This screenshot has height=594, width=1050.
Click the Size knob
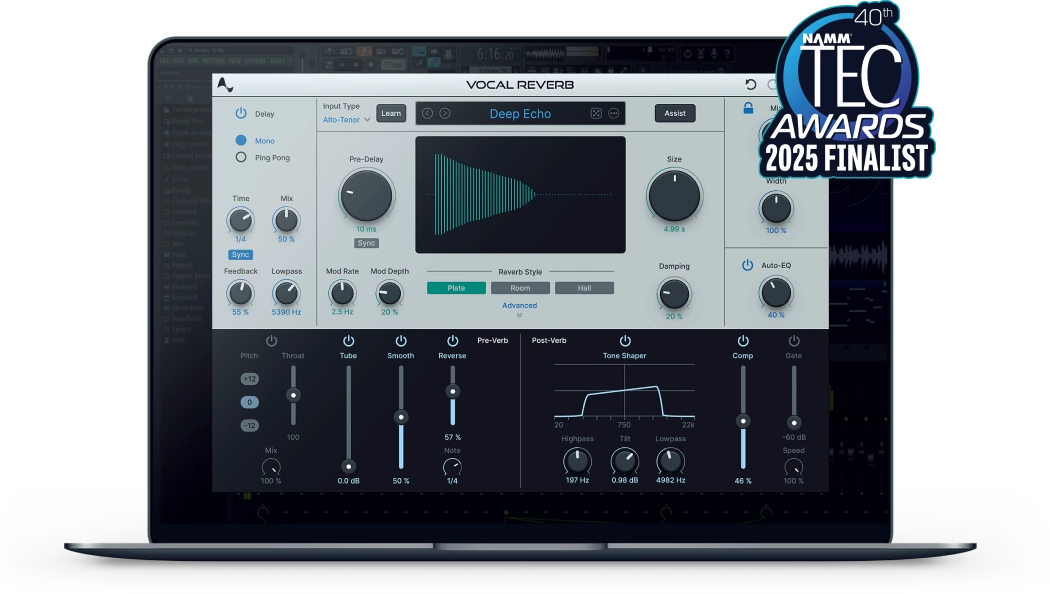point(674,195)
